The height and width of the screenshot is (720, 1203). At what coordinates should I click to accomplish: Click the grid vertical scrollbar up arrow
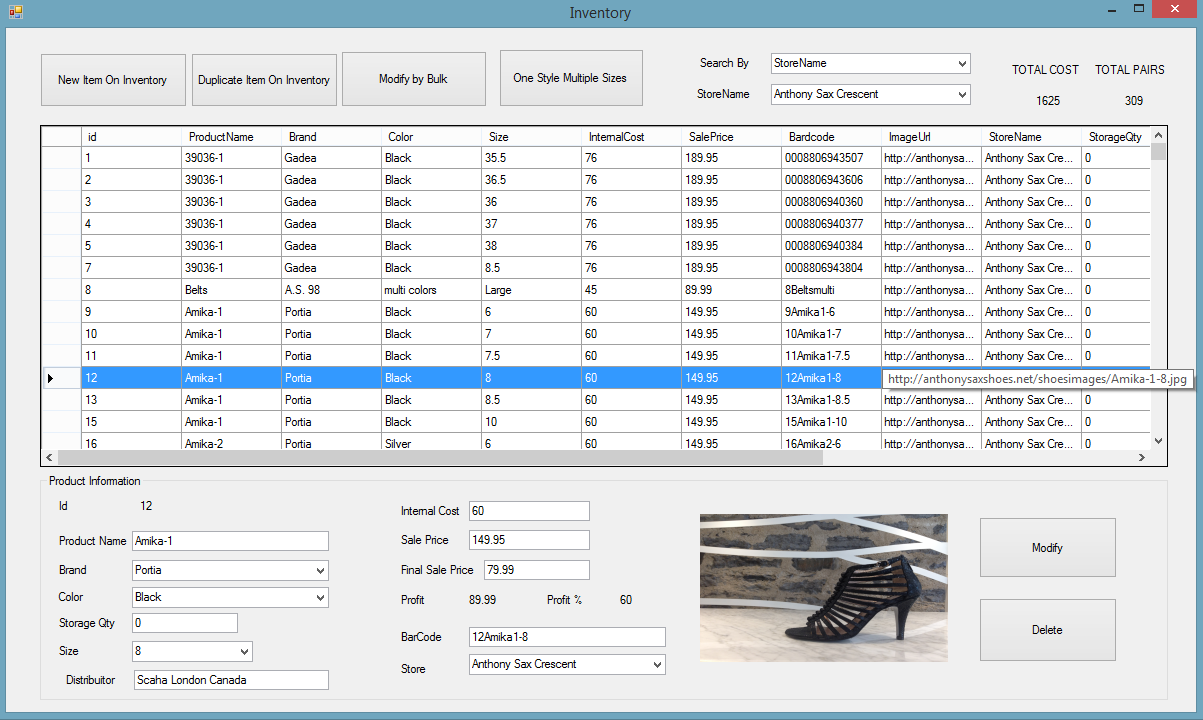1158,134
